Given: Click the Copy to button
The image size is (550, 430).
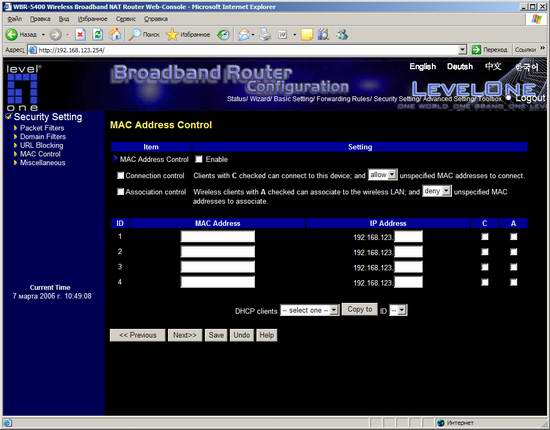Looking at the screenshot, I should (x=360, y=309).
